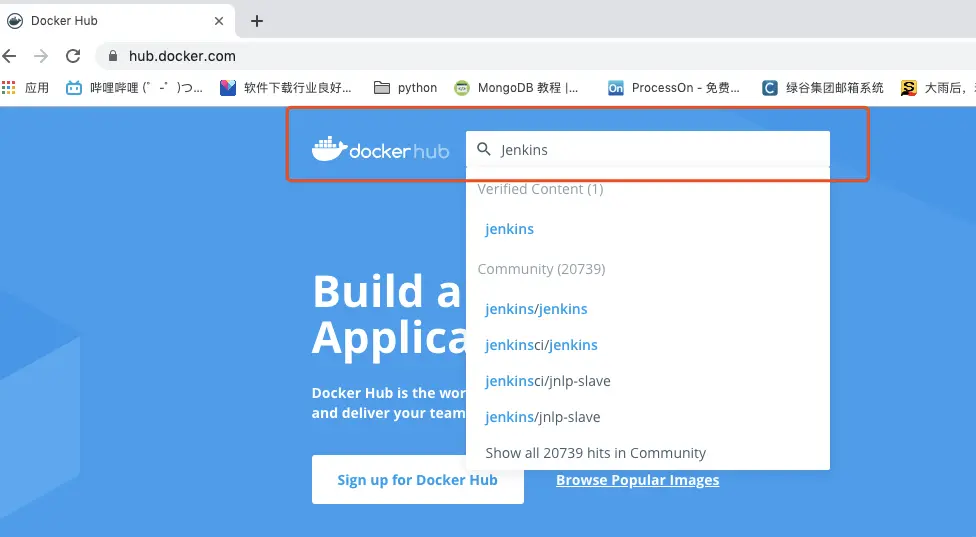Viewport: 976px width, 537px height.
Task: Click the search magnifier icon
Action: click(484, 149)
